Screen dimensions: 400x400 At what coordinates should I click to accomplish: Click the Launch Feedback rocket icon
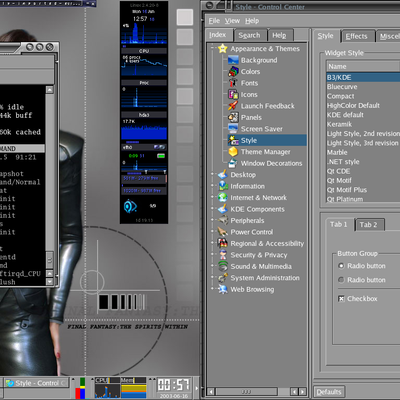233,106
